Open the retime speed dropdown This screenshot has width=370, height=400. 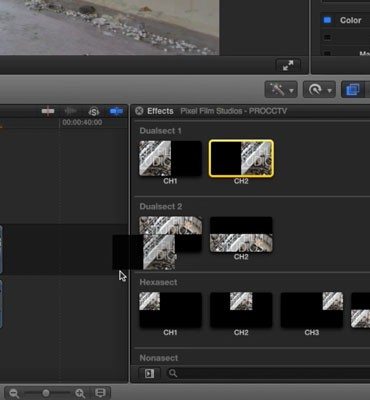pos(319,89)
